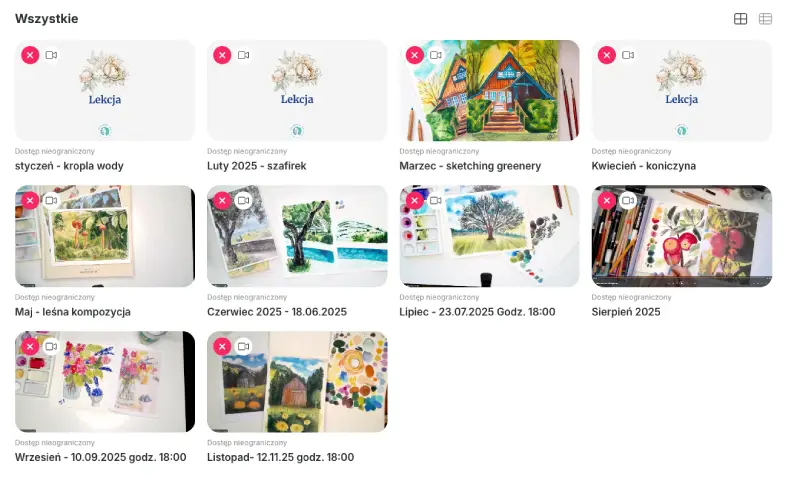Select the Wszystkie section heading
Screen dimensions: 800x484
click(47, 19)
